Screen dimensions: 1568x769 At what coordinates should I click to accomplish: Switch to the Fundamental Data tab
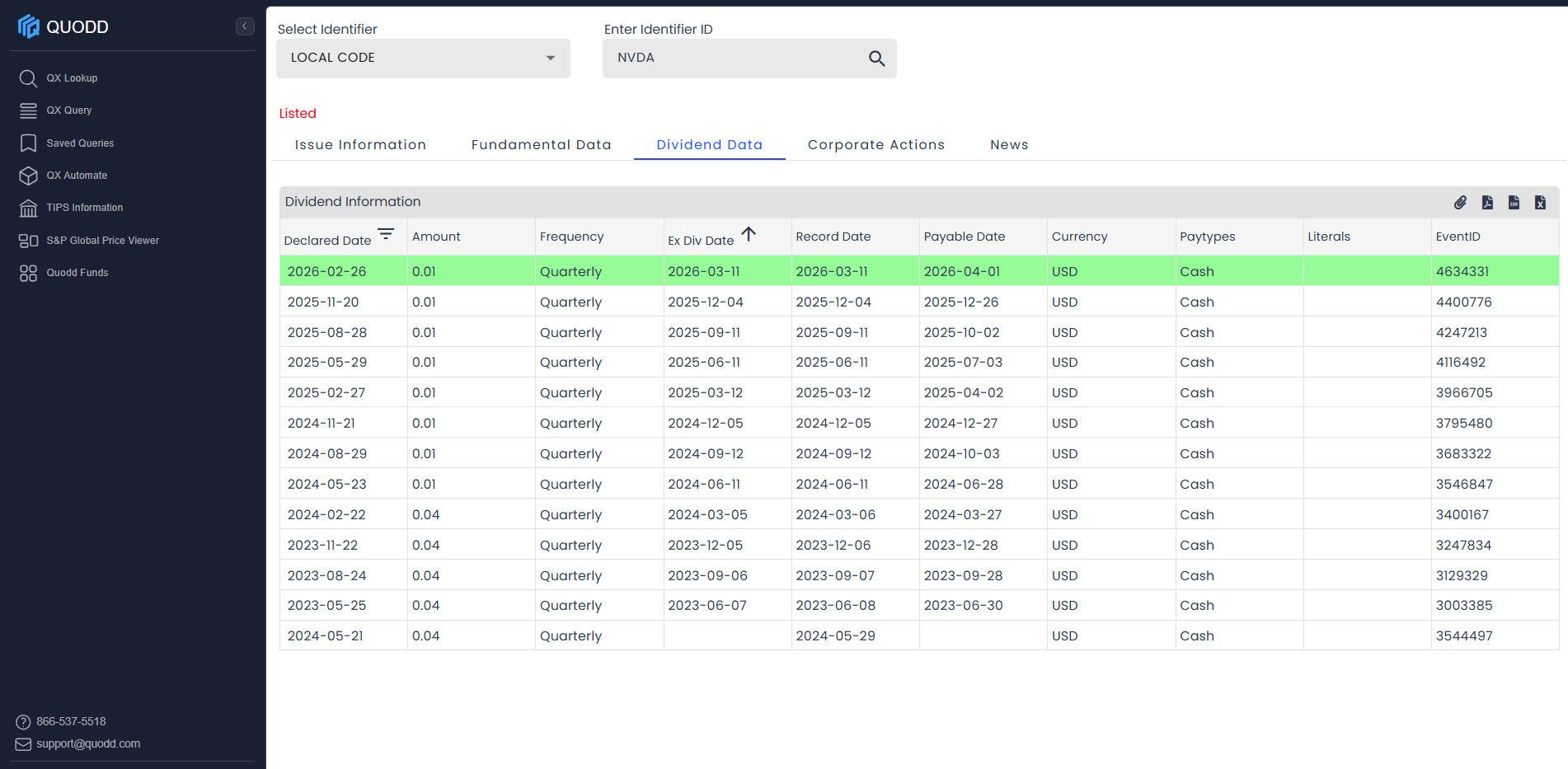(x=541, y=145)
